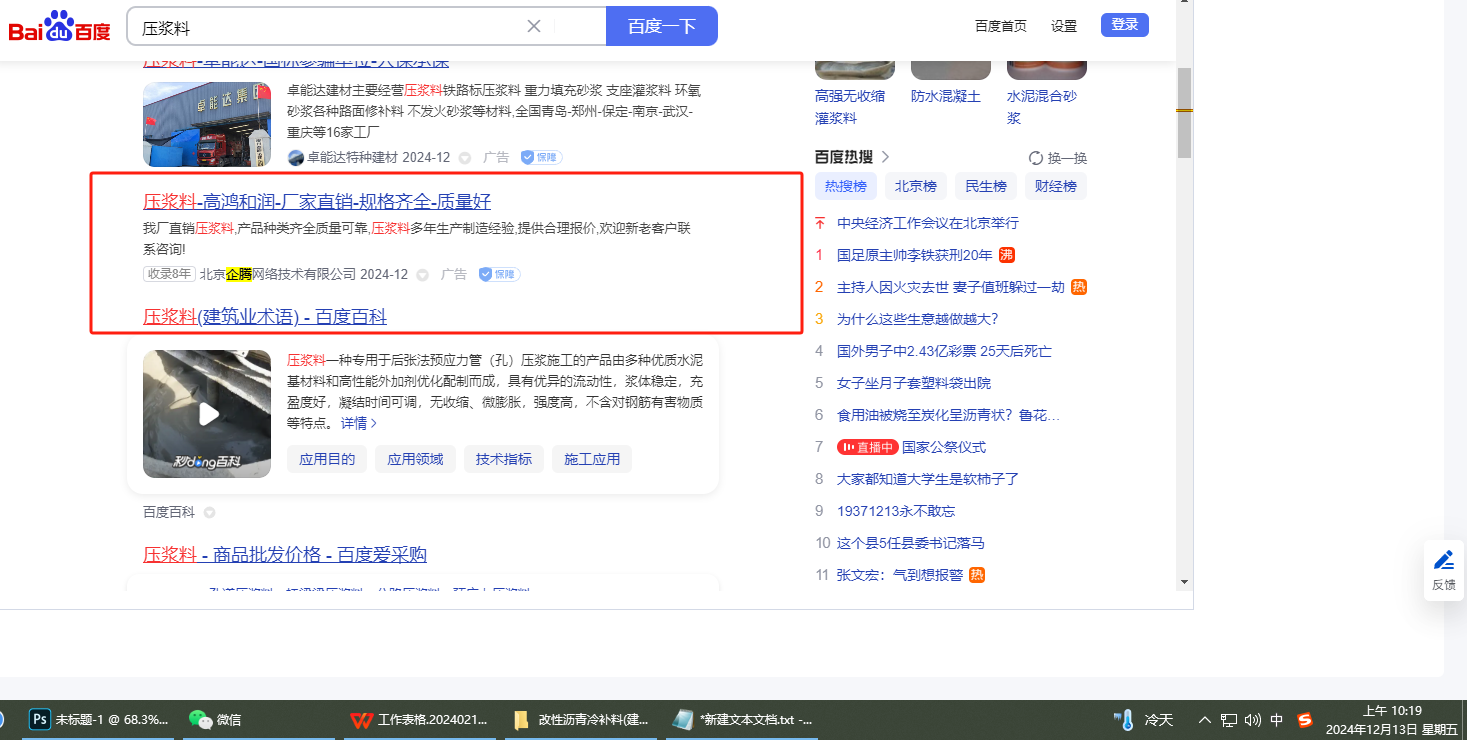Open the 北京企腾网络技术有限公司 source link
1467x740 pixels.
(x=278, y=274)
